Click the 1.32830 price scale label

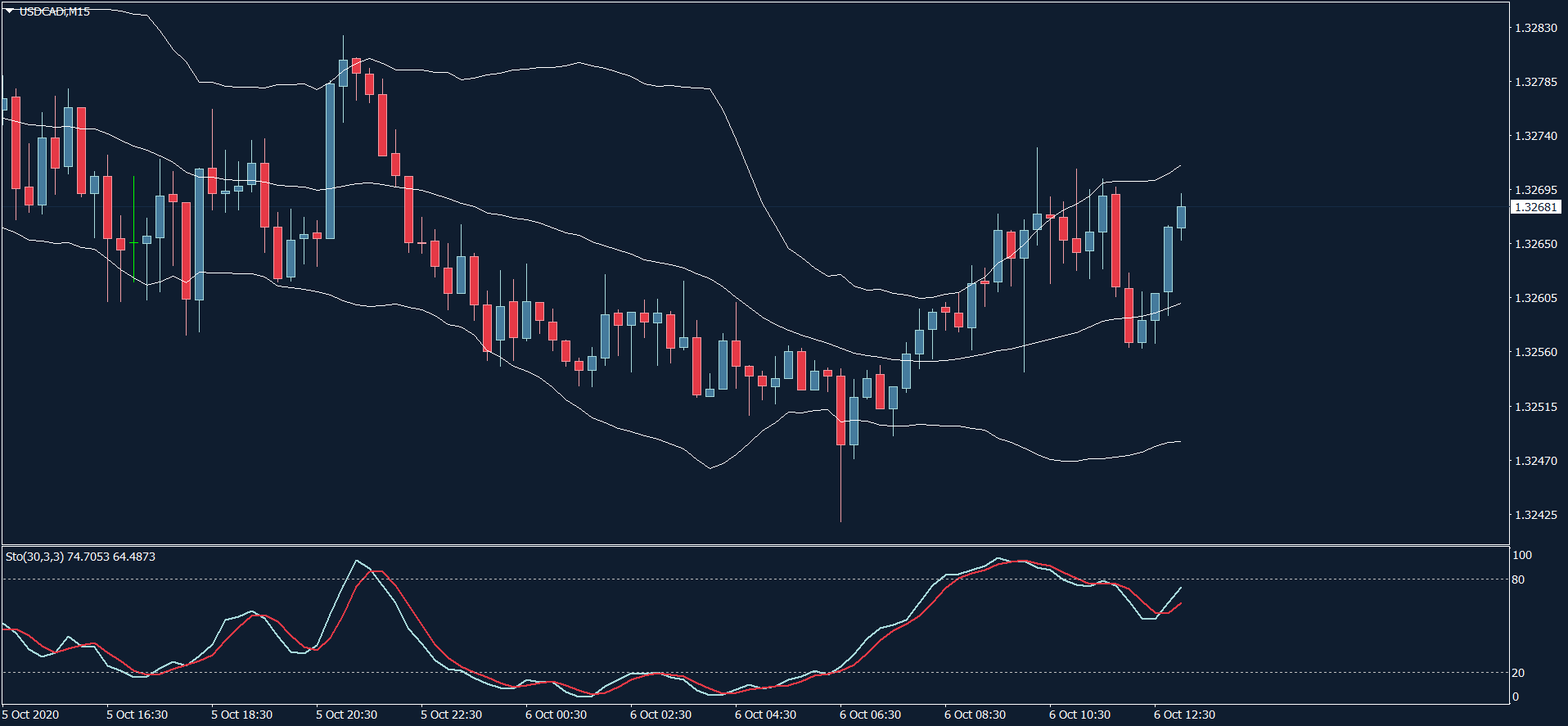coord(1535,28)
